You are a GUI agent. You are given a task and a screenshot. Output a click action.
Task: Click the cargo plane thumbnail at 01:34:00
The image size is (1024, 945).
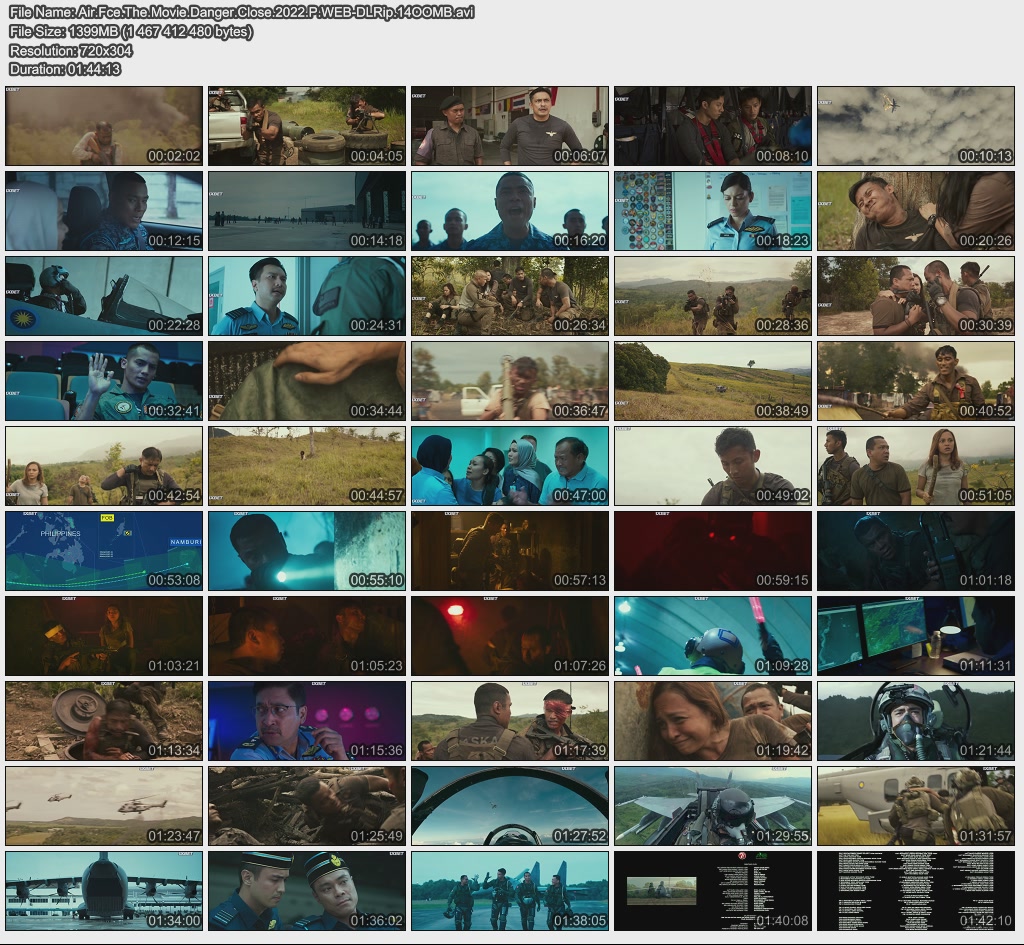pos(104,891)
